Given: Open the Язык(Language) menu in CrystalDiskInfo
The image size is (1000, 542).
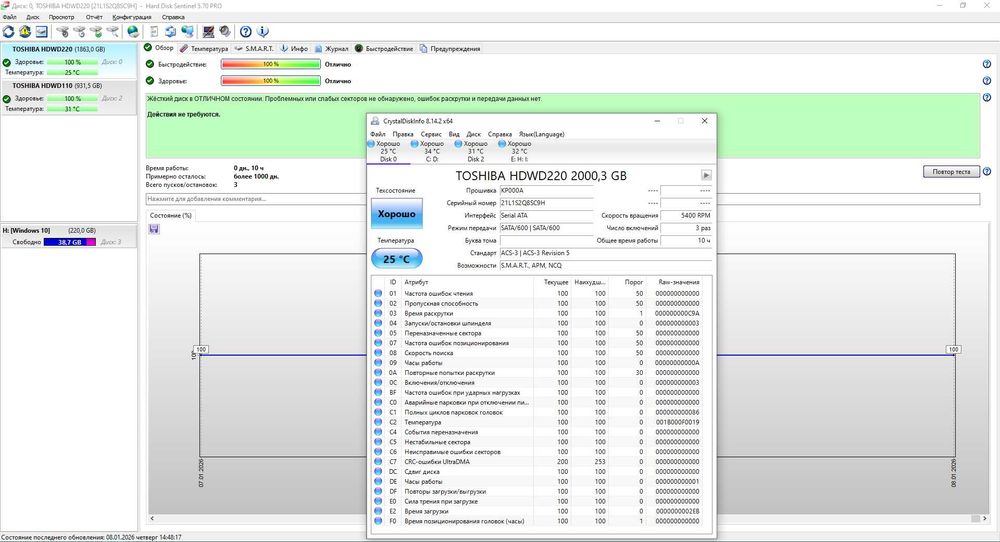Looking at the screenshot, I should point(541,134).
